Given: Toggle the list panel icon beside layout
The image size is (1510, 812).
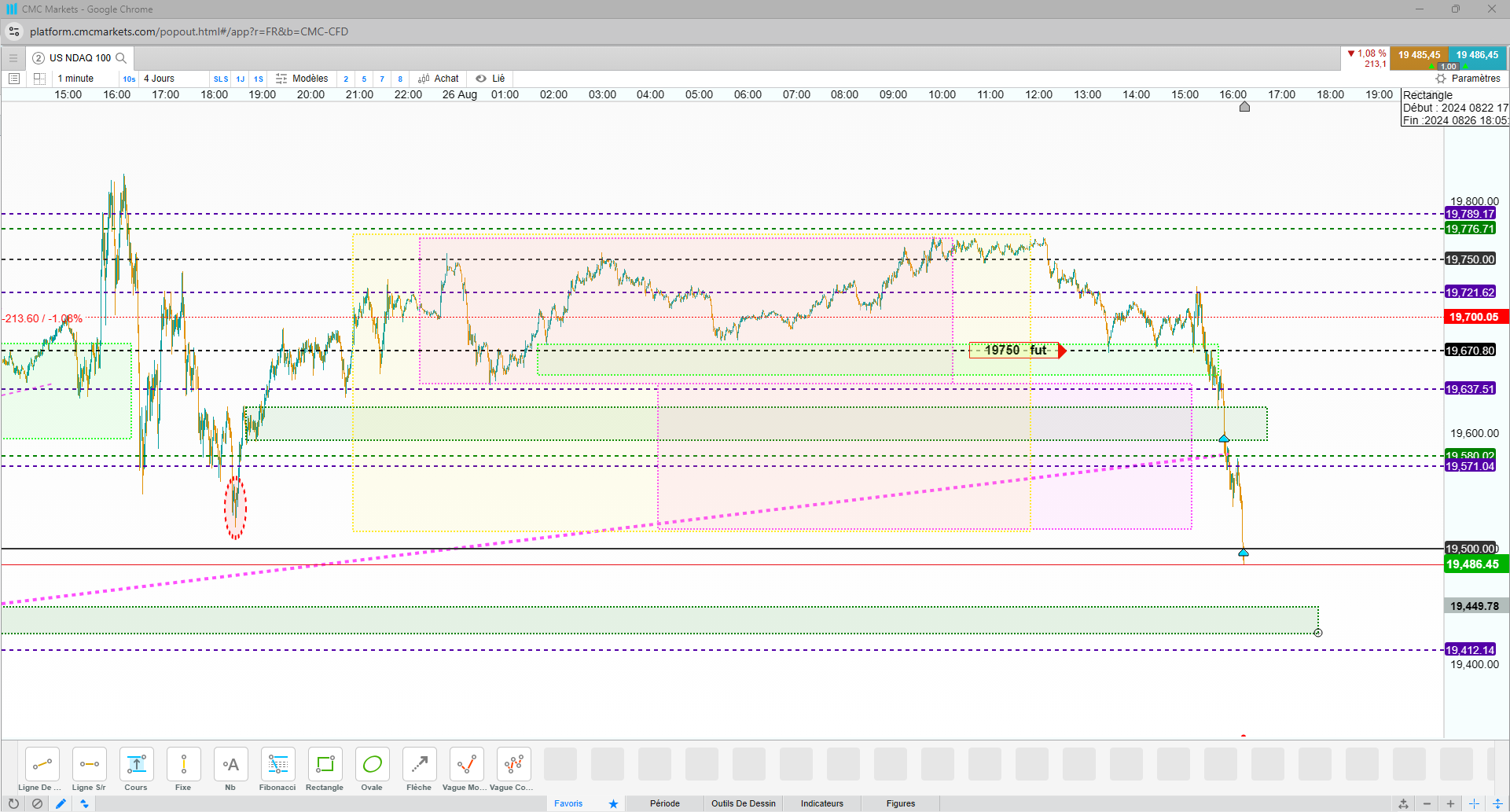Looking at the screenshot, I should point(13,79).
